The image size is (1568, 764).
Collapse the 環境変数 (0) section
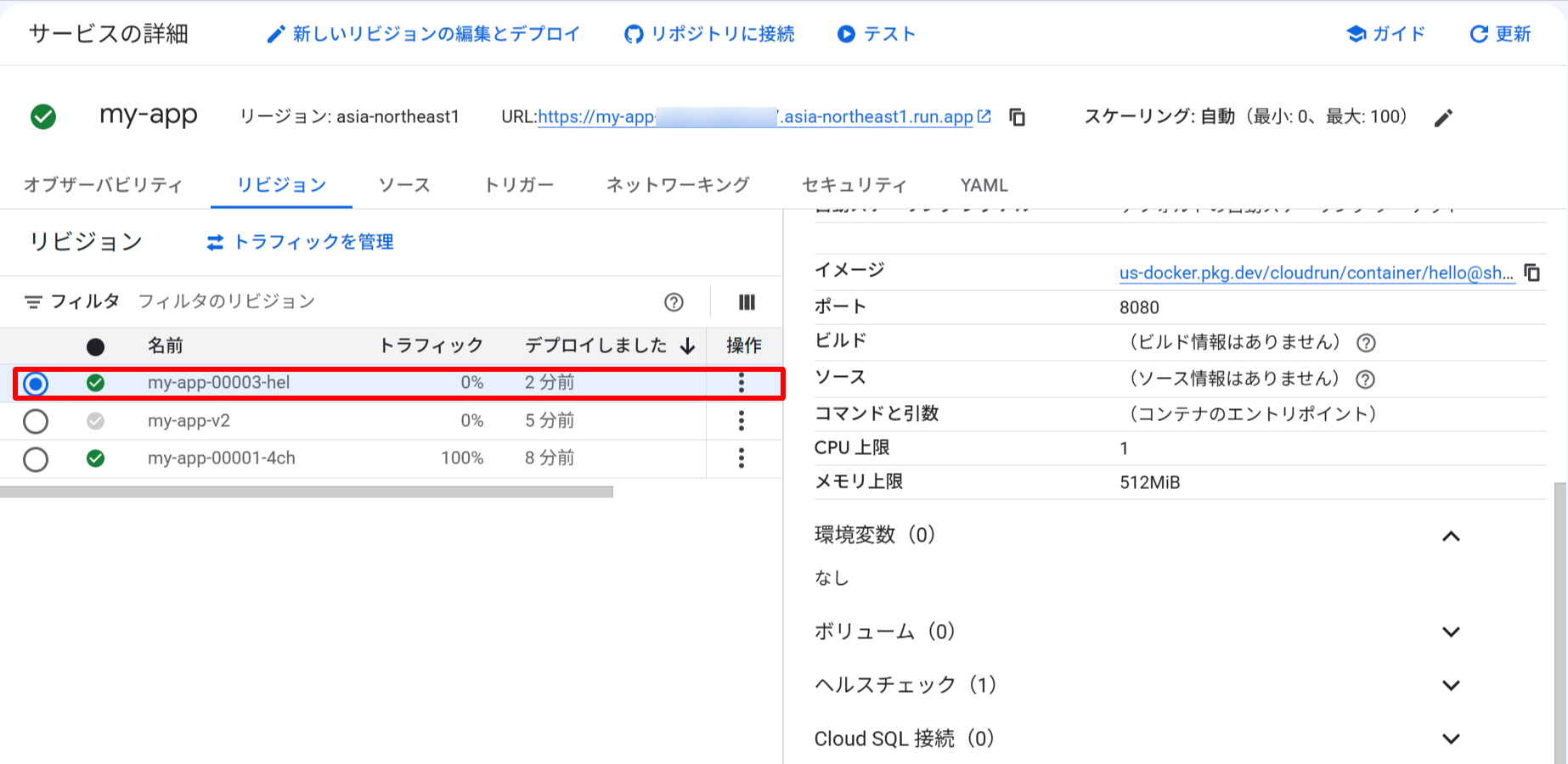pos(1452,536)
